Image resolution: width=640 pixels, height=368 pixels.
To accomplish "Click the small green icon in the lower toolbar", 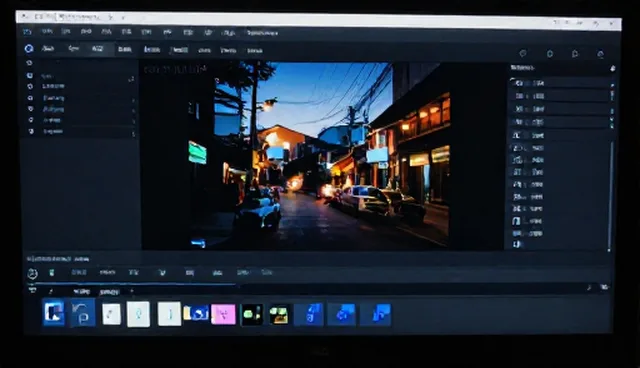I will pyautogui.click(x=51, y=273).
